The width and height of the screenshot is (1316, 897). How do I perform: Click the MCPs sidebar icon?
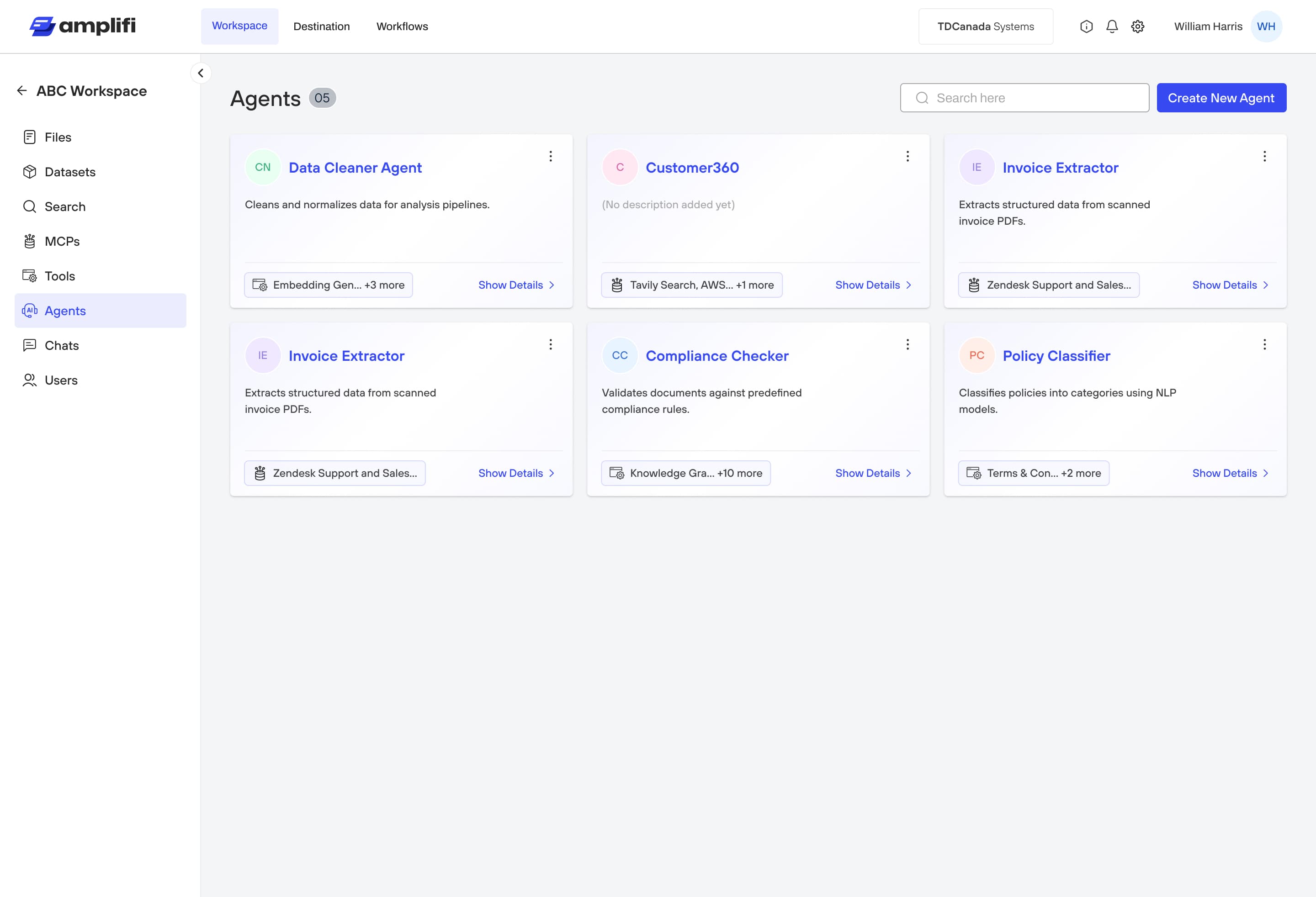(29, 241)
